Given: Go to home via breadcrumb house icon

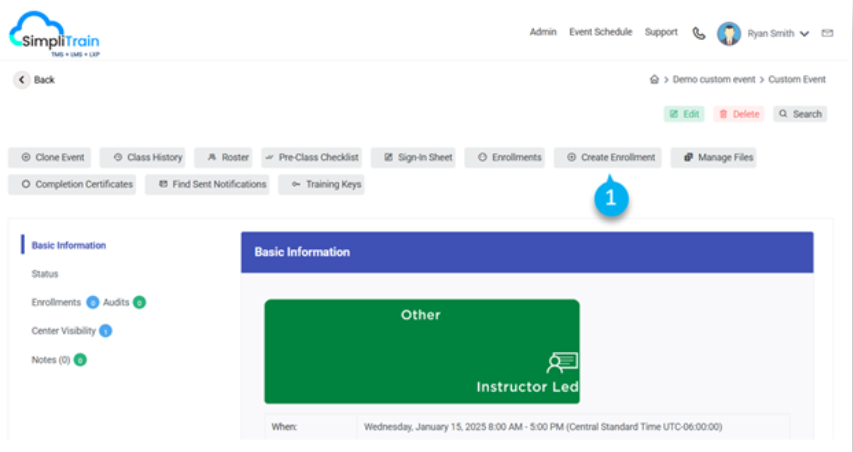Looking at the screenshot, I should click(654, 79).
